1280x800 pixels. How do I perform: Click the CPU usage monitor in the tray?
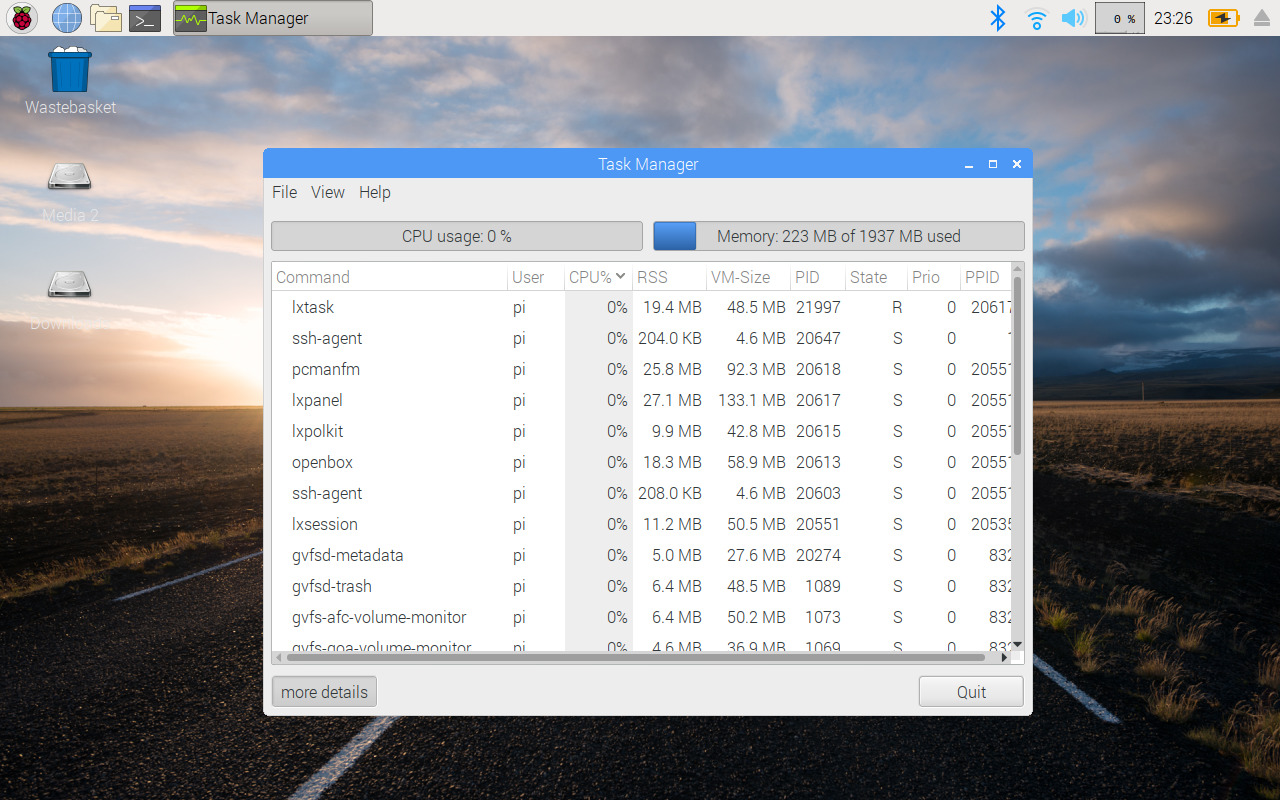pyautogui.click(x=1119, y=18)
